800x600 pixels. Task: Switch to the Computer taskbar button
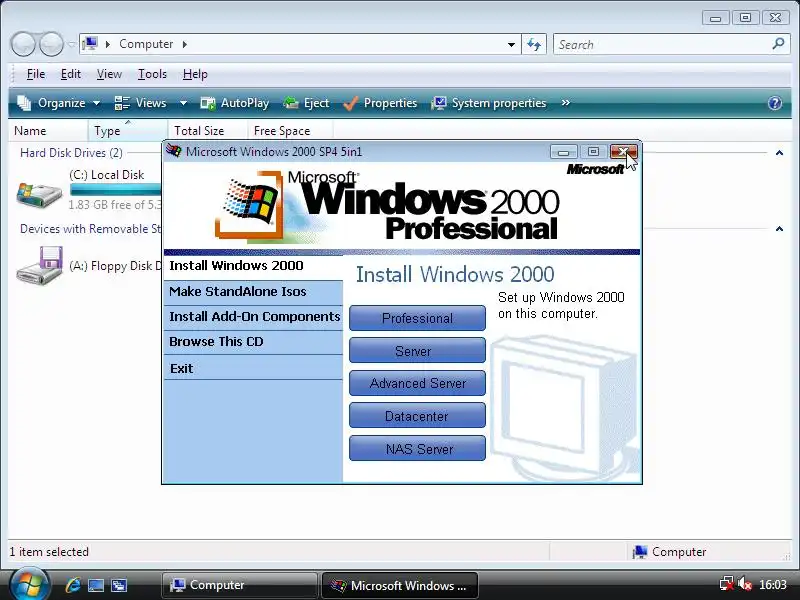pyautogui.click(x=240, y=585)
